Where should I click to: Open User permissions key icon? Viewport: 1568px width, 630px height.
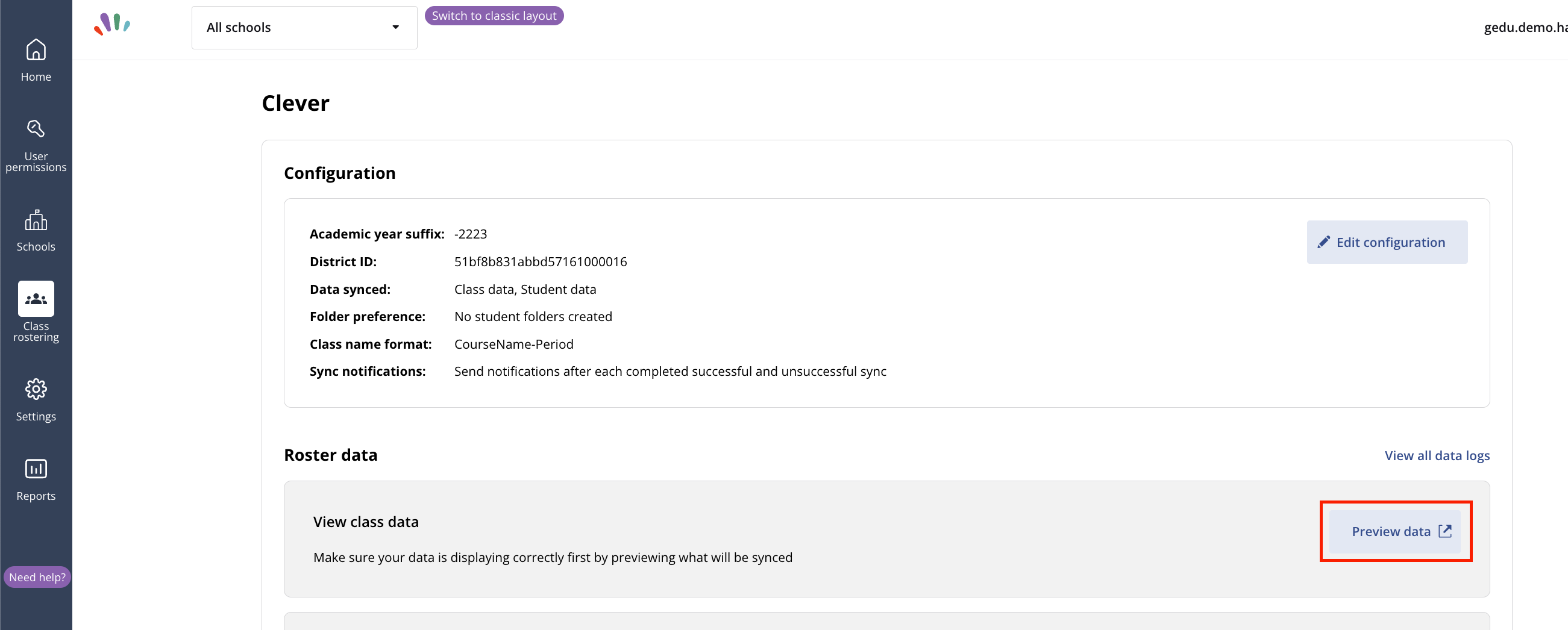(x=36, y=128)
